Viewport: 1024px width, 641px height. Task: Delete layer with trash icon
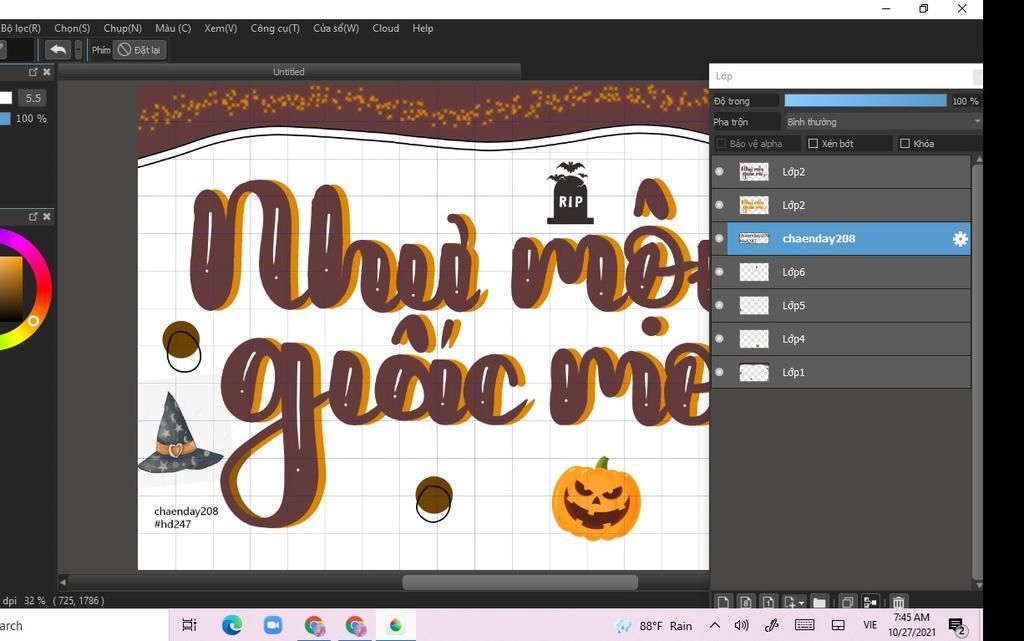pos(899,601)
